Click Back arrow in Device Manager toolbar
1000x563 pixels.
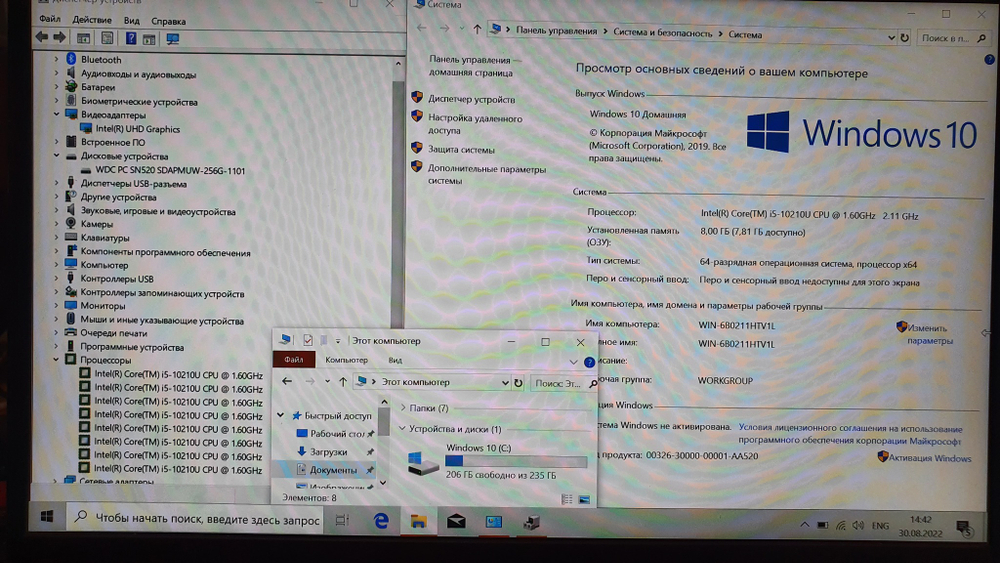pyautogui.click(x=42, y=38)
